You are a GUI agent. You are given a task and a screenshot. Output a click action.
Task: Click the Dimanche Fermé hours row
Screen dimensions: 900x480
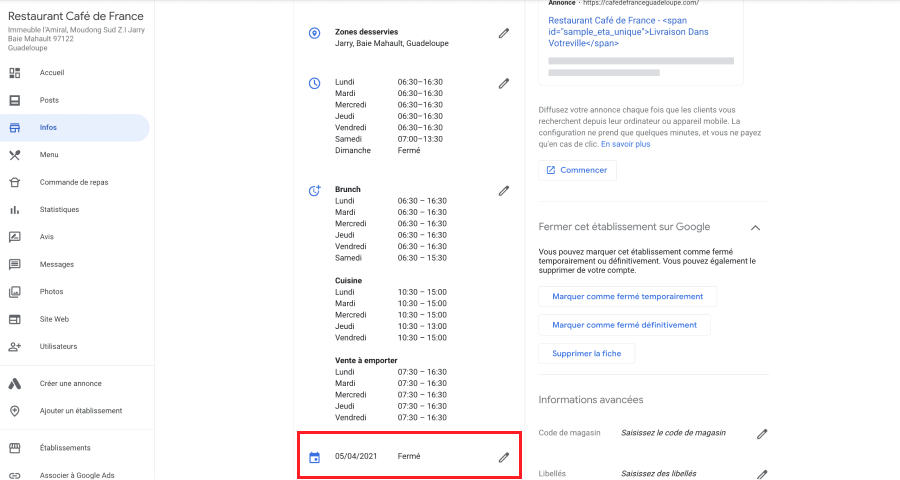pos(378,150)
